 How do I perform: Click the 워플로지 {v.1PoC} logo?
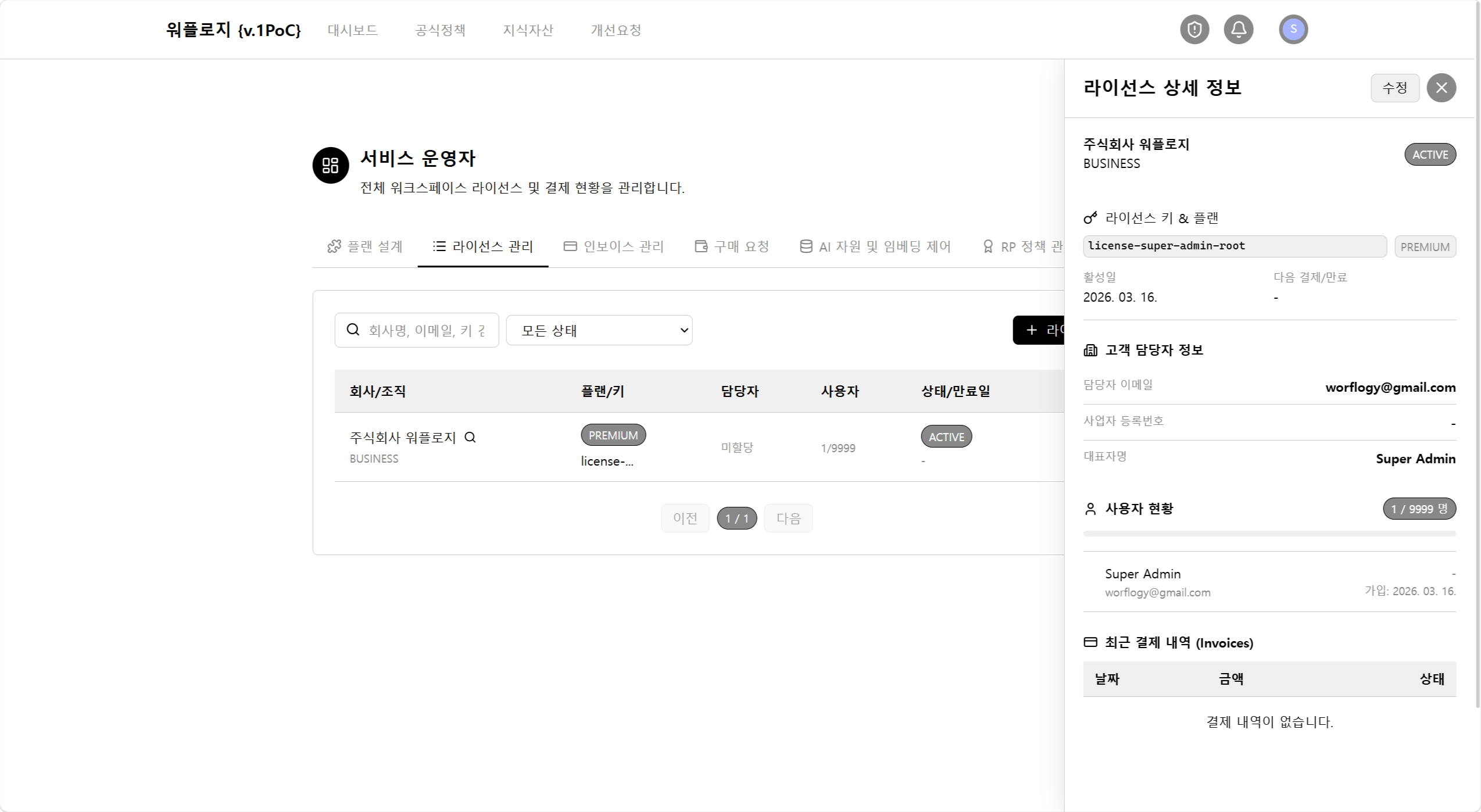(x=234, y=30)
